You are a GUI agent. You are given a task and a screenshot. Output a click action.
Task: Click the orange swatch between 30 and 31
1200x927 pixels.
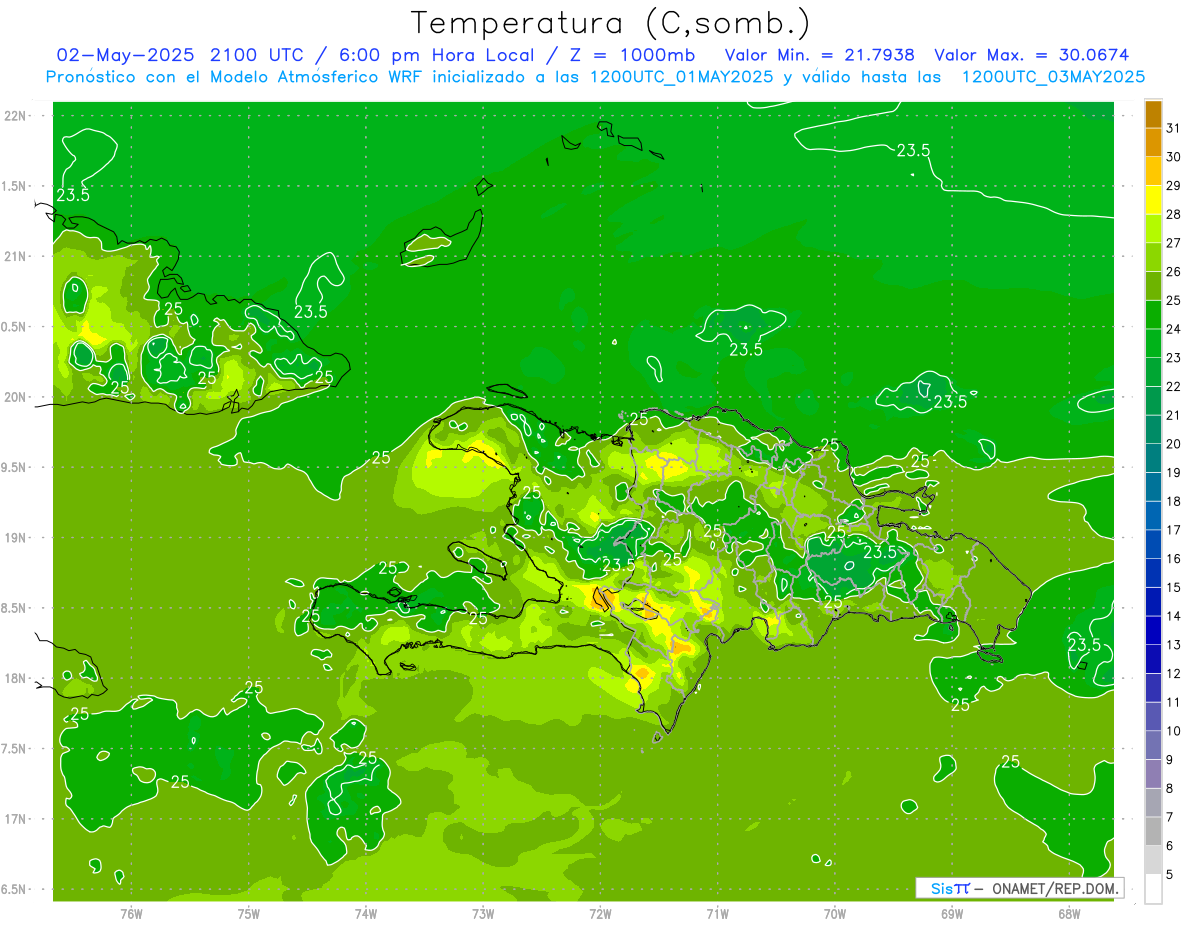pos(1153,142)
